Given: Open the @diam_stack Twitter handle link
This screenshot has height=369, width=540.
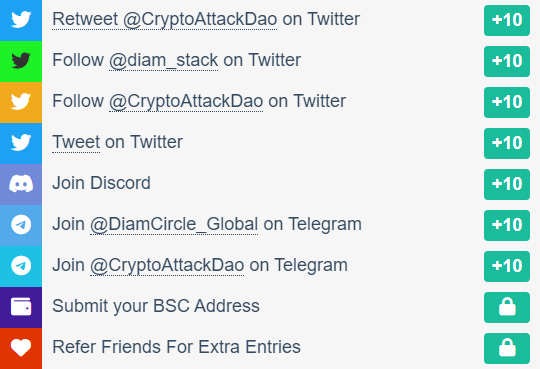Looking at the screenshot, I should tap(163, 61).
